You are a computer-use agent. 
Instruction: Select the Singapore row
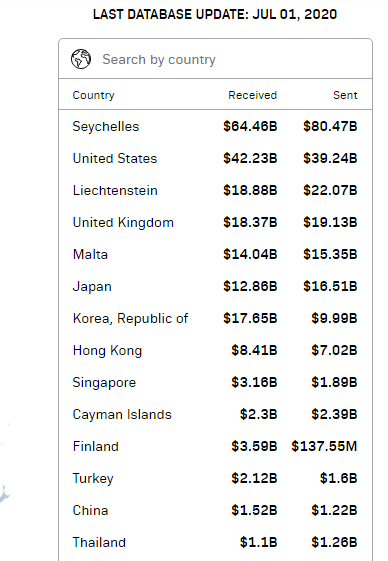(215, 382)
